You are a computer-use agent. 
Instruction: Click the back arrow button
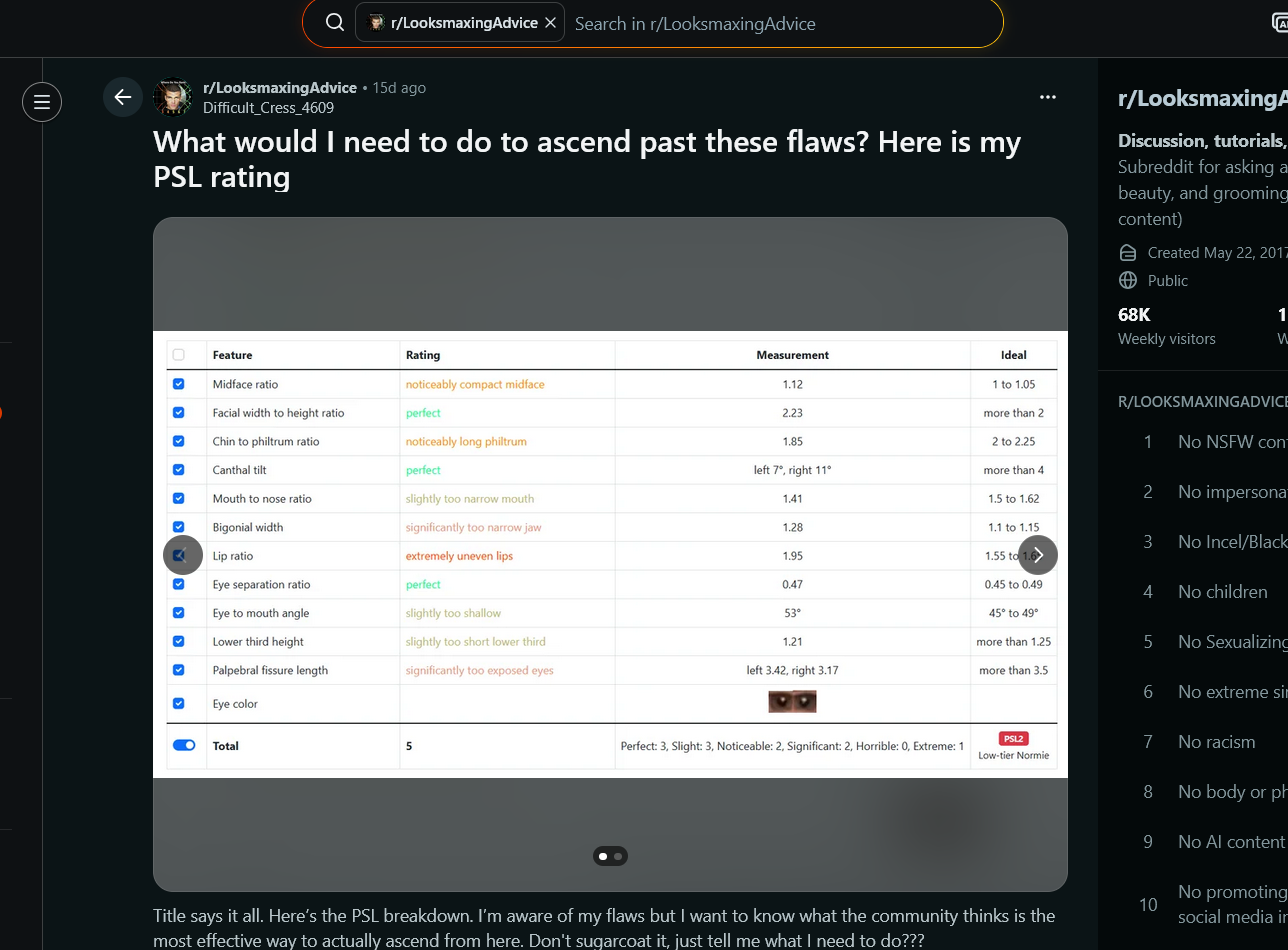(x=122, y=97)
